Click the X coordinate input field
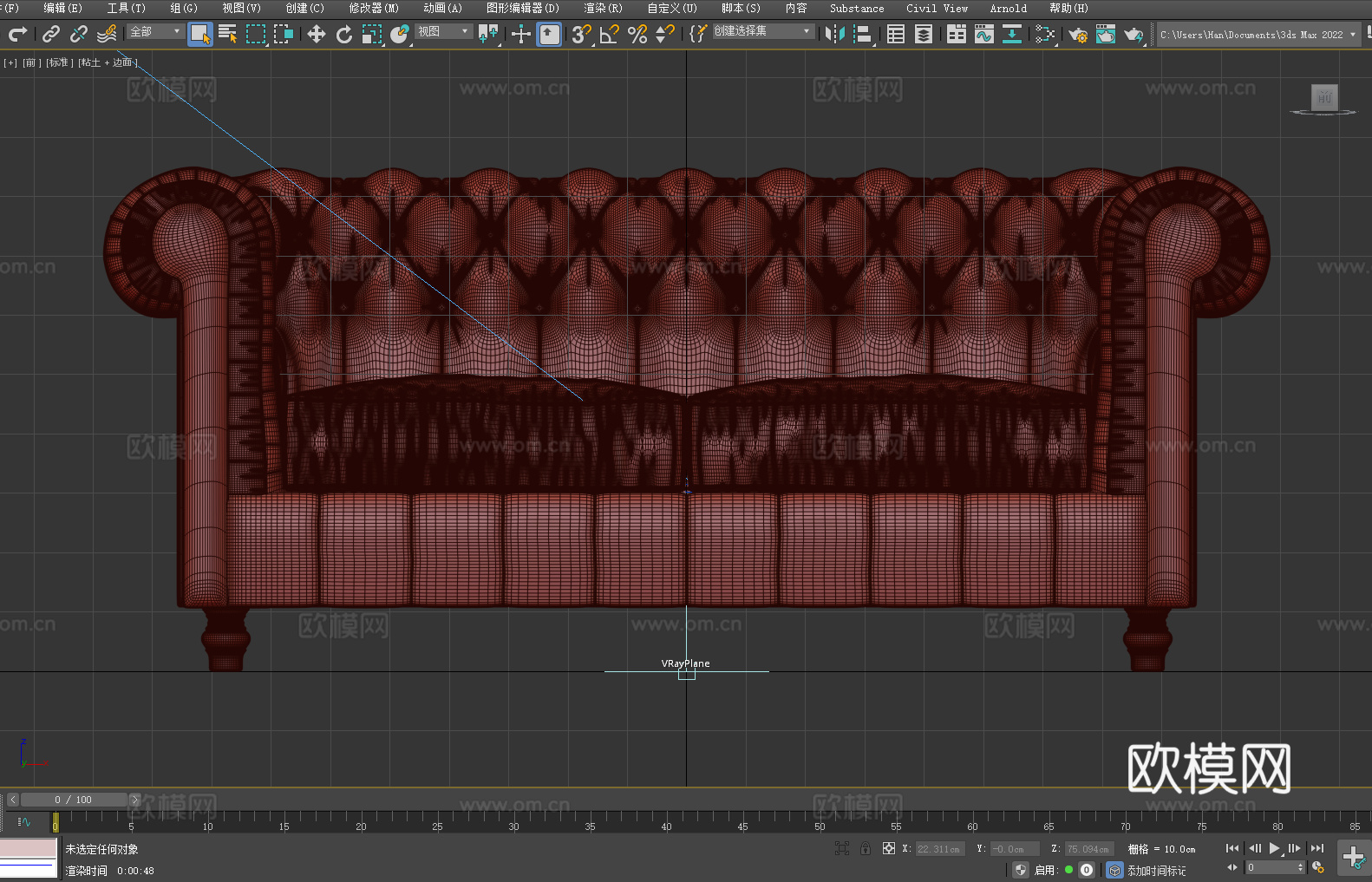Screen dimensions: 1372x882 (939, 849)
